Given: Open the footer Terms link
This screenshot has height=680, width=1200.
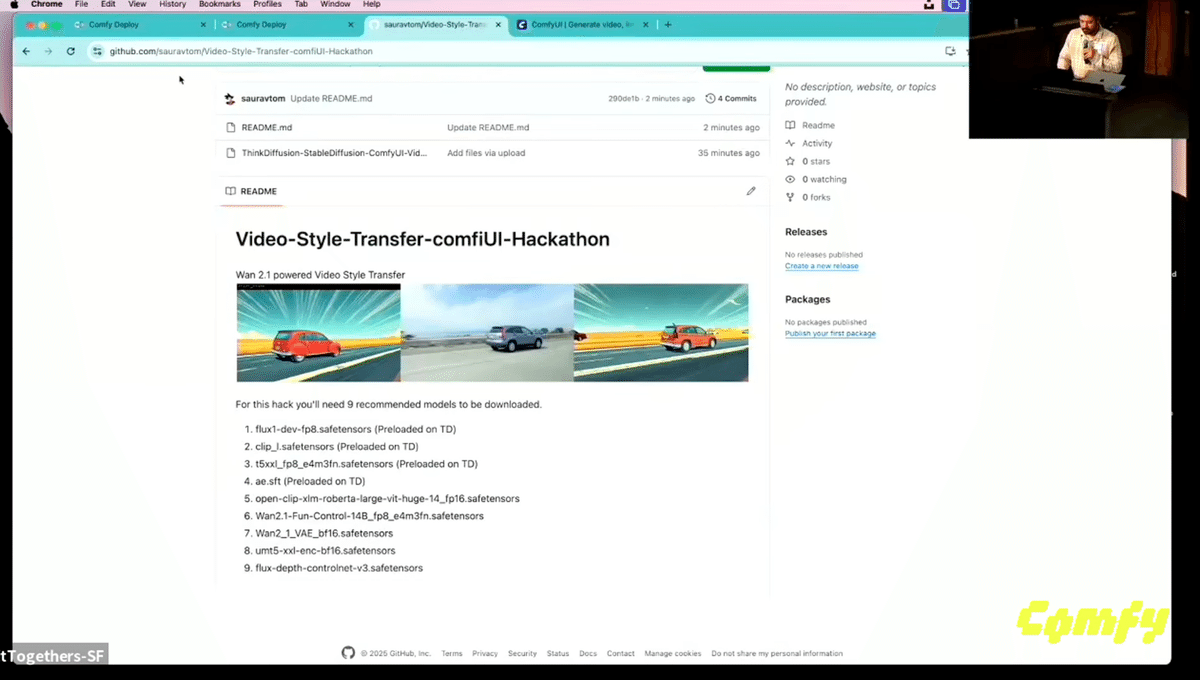Looking at the screenshot, I should click(452, 653).
